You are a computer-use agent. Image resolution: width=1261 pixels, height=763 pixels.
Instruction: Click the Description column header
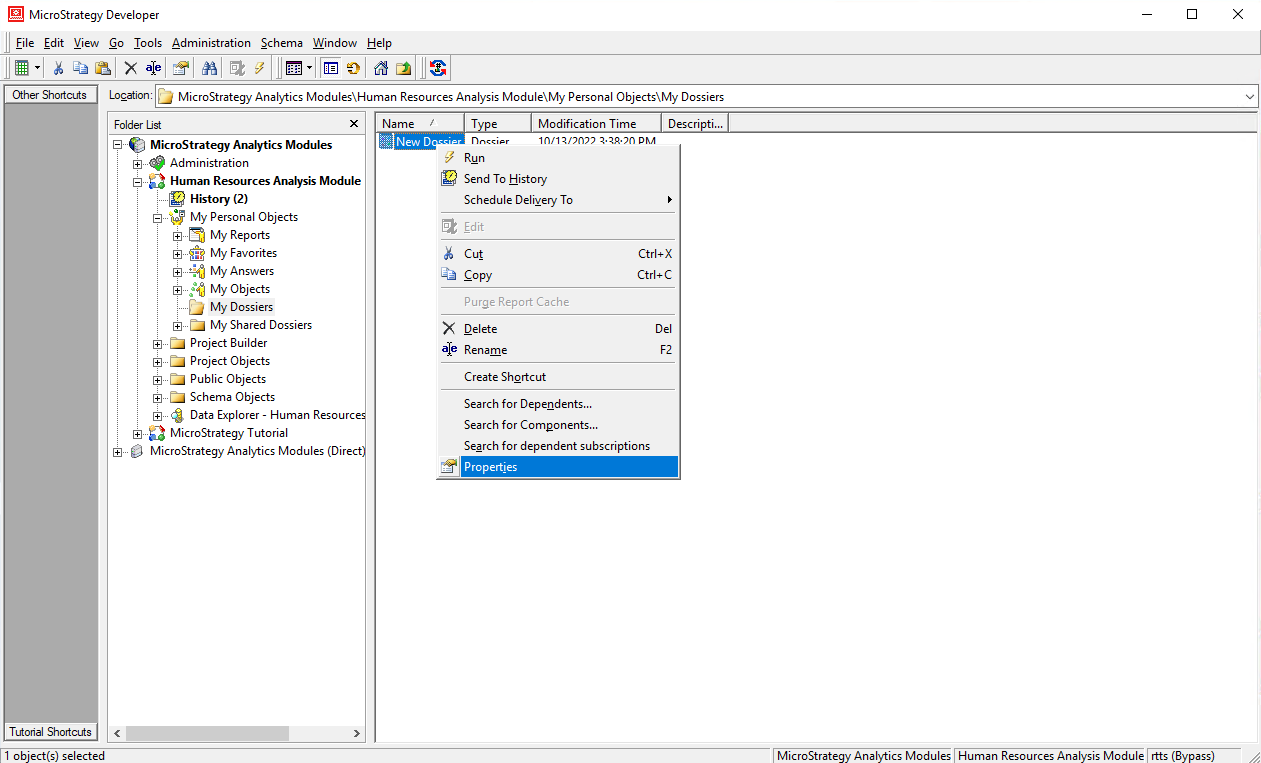pos(695,123)
